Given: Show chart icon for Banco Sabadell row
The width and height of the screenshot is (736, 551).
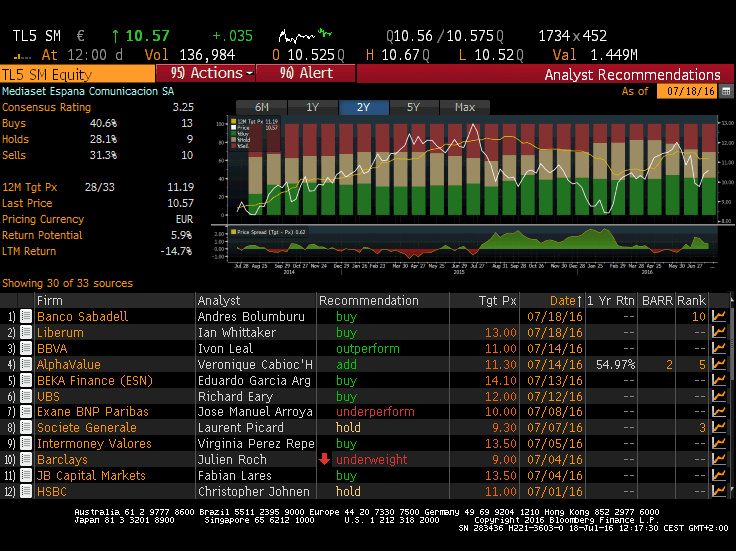Looking at the screenshot, I should point(719,316).
